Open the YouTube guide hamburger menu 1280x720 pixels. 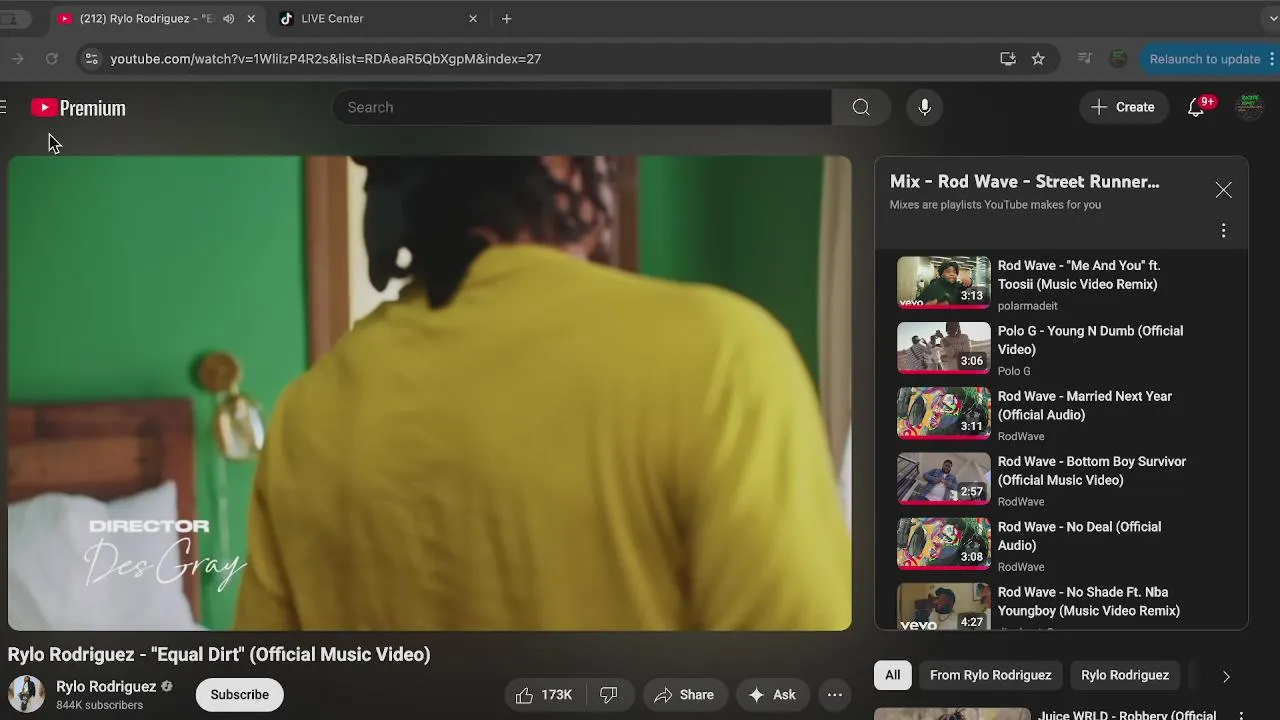3,107
